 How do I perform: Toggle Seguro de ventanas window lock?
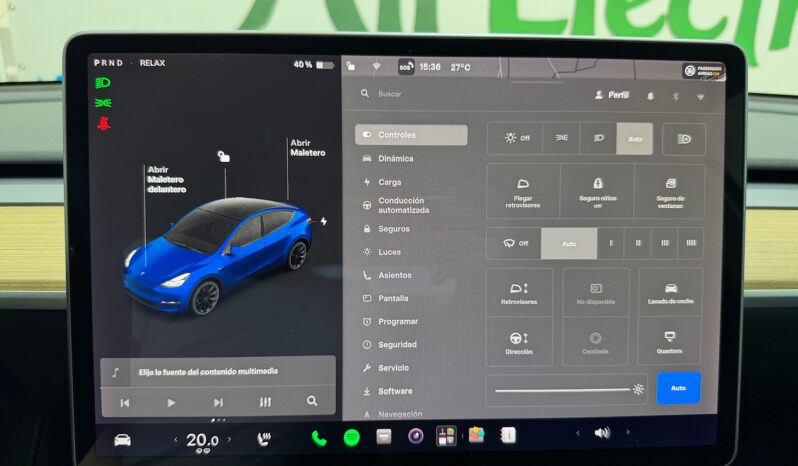670,192
